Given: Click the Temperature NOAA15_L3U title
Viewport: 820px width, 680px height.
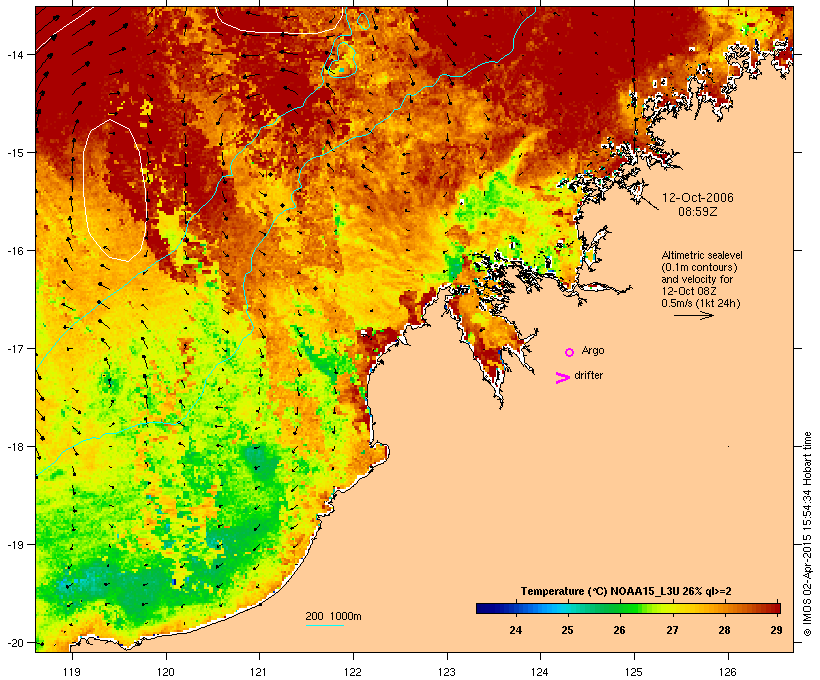Looking at the screenshot, I should tap(626, 591).
